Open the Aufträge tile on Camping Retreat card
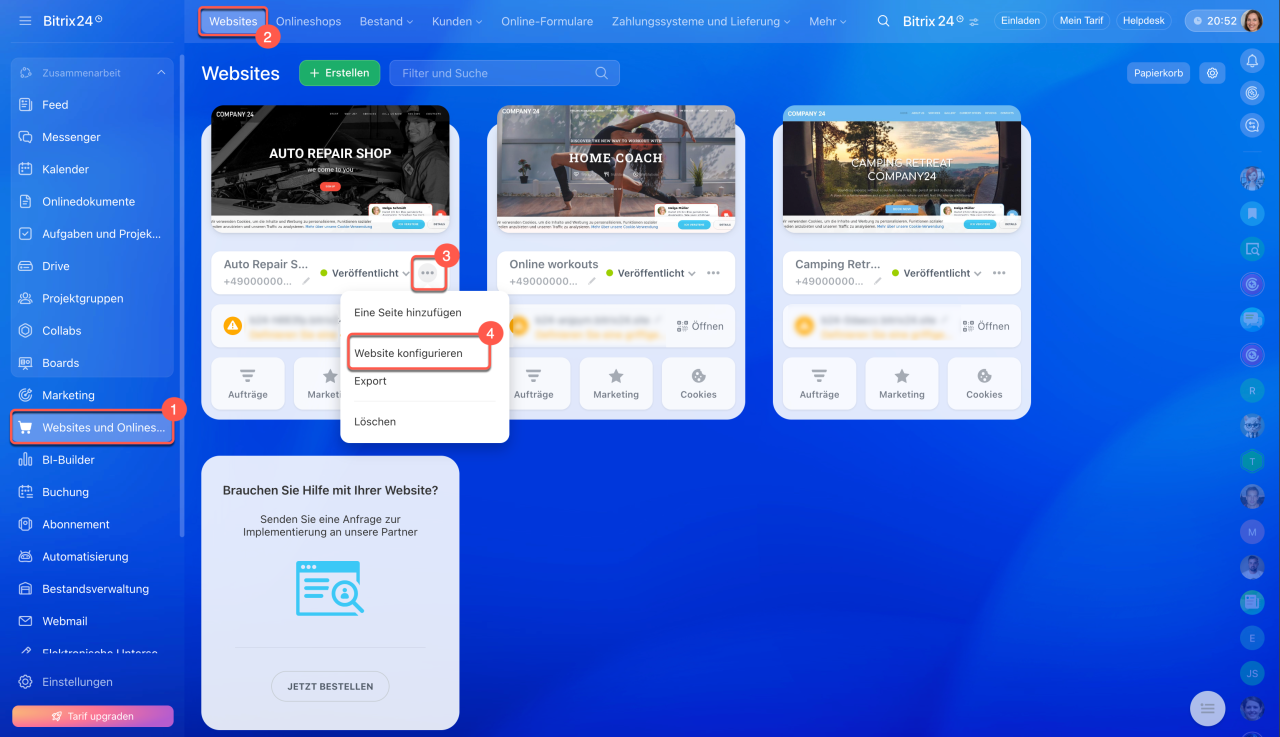The image size is (1280, 737). tap(819, 382)
